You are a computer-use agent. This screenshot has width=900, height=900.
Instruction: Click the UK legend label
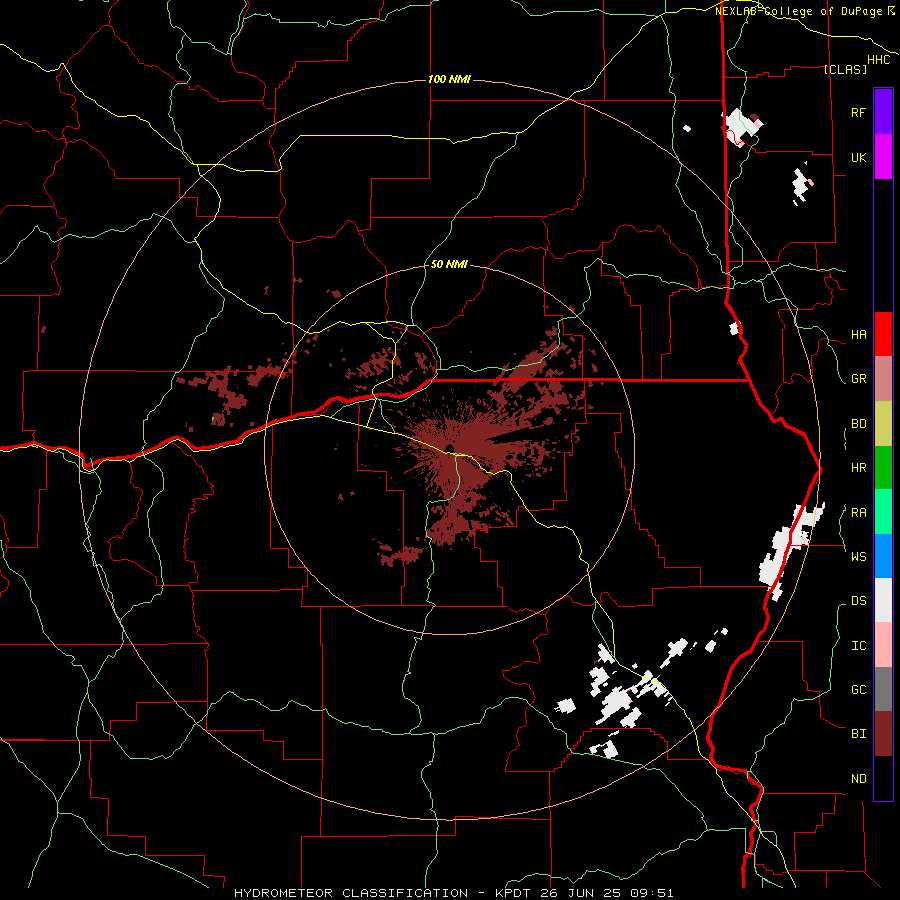(859, 157)
